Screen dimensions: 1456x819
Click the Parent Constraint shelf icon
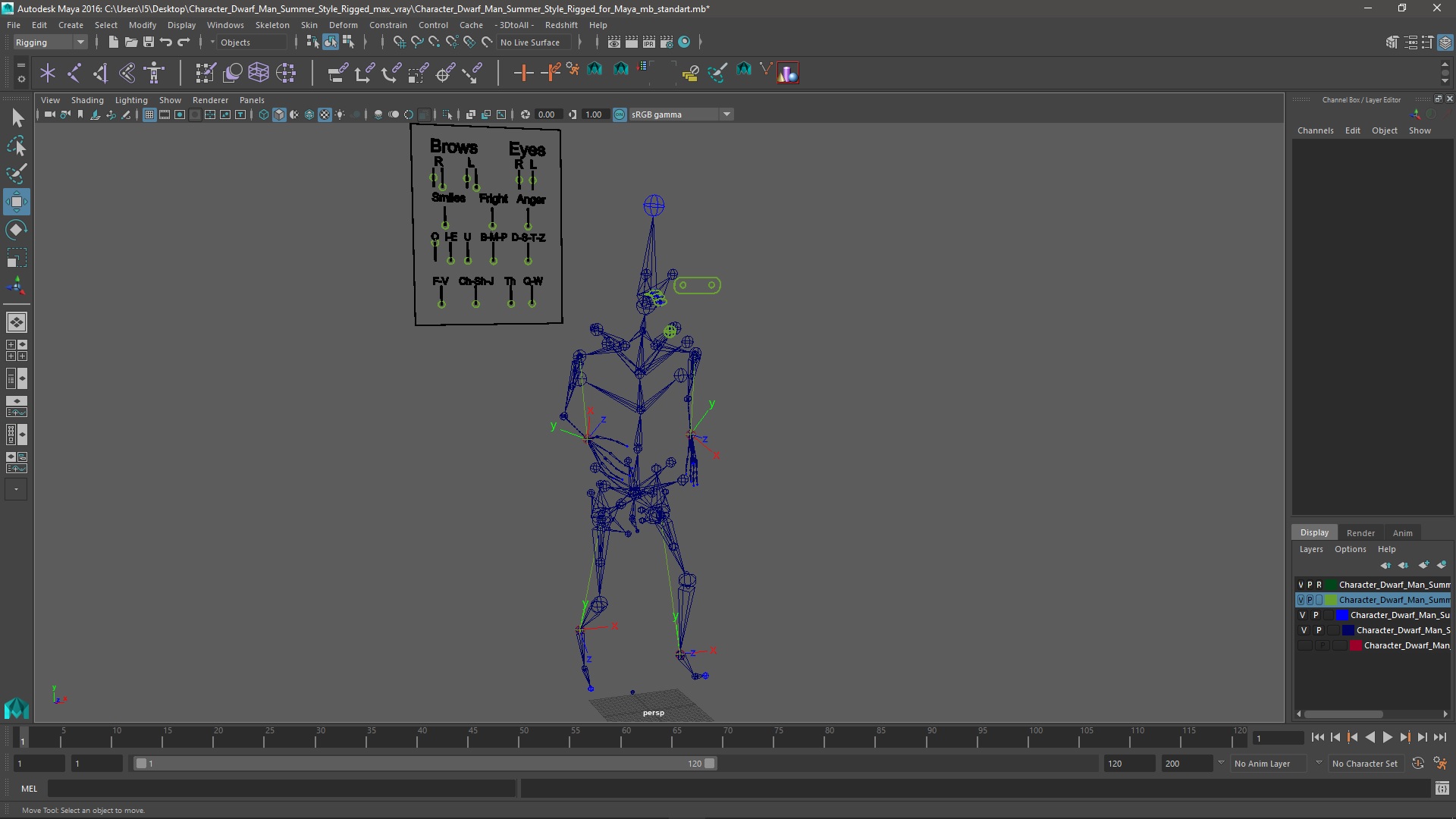tap(337, 73)
